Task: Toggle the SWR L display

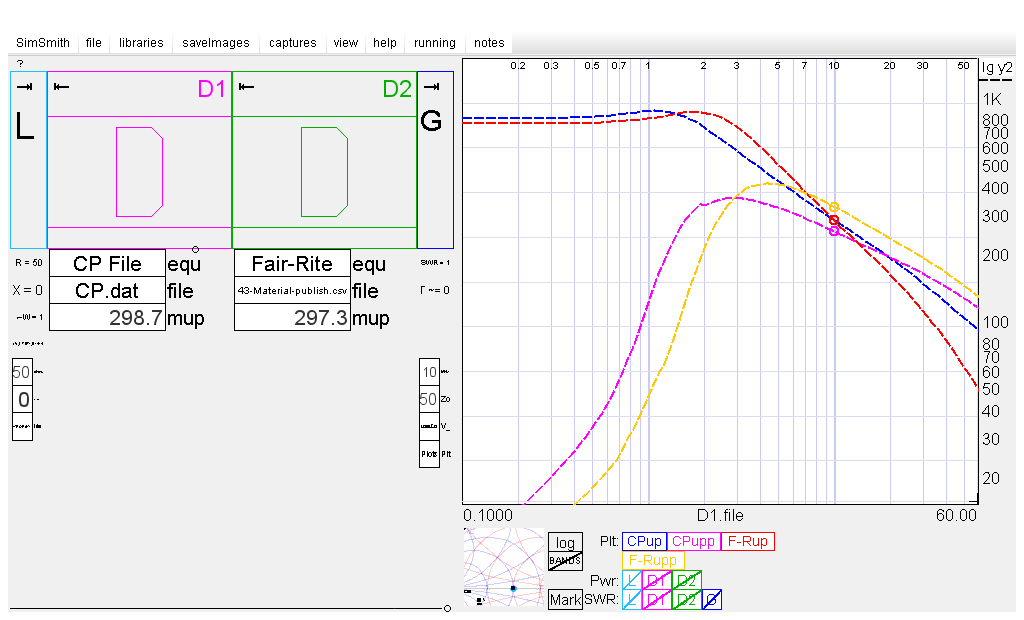Action: 632,600
